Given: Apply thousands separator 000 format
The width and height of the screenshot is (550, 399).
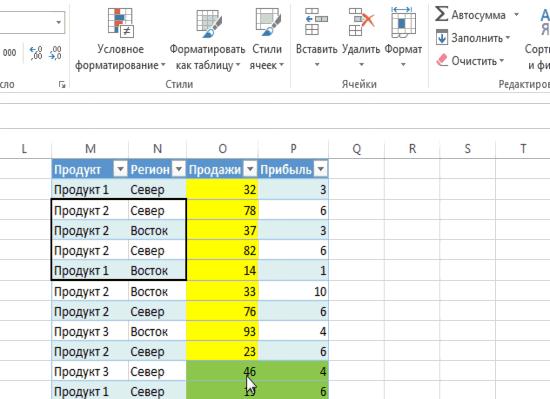Looking at the screenshot, I should click(x=9, y=53).
